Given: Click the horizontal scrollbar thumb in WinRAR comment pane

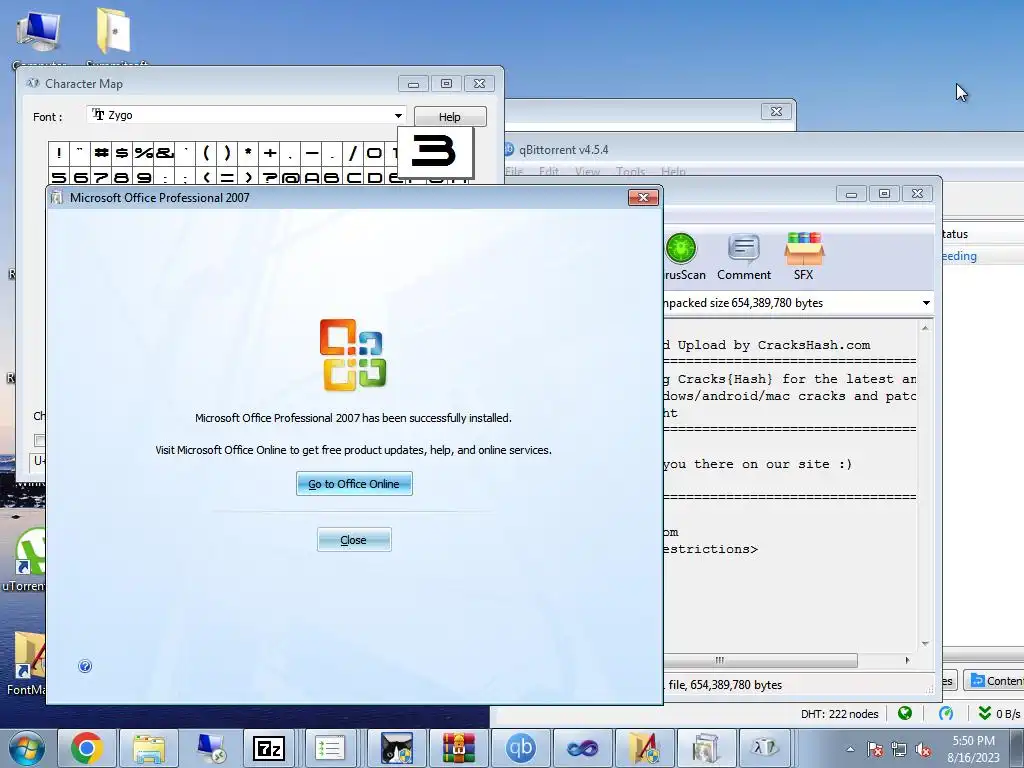Looking at the screenshot, I should 761,660.
